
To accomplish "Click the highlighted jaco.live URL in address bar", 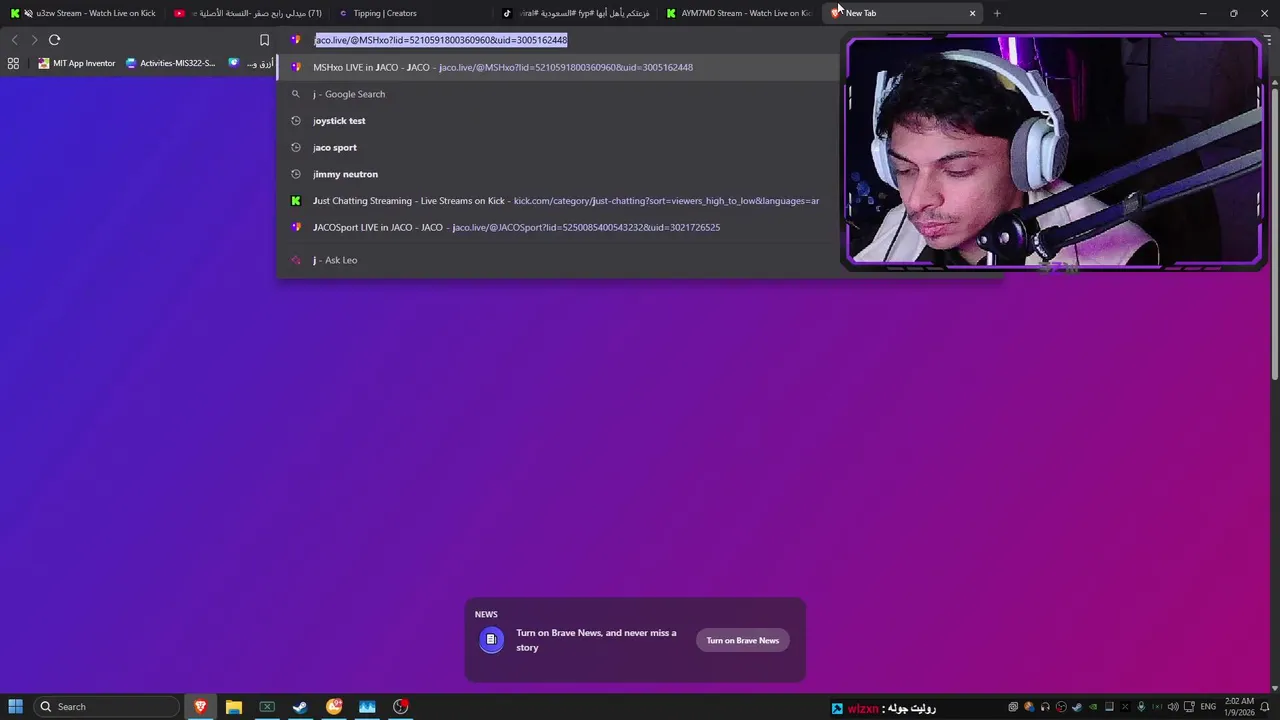I will [441, 40].
